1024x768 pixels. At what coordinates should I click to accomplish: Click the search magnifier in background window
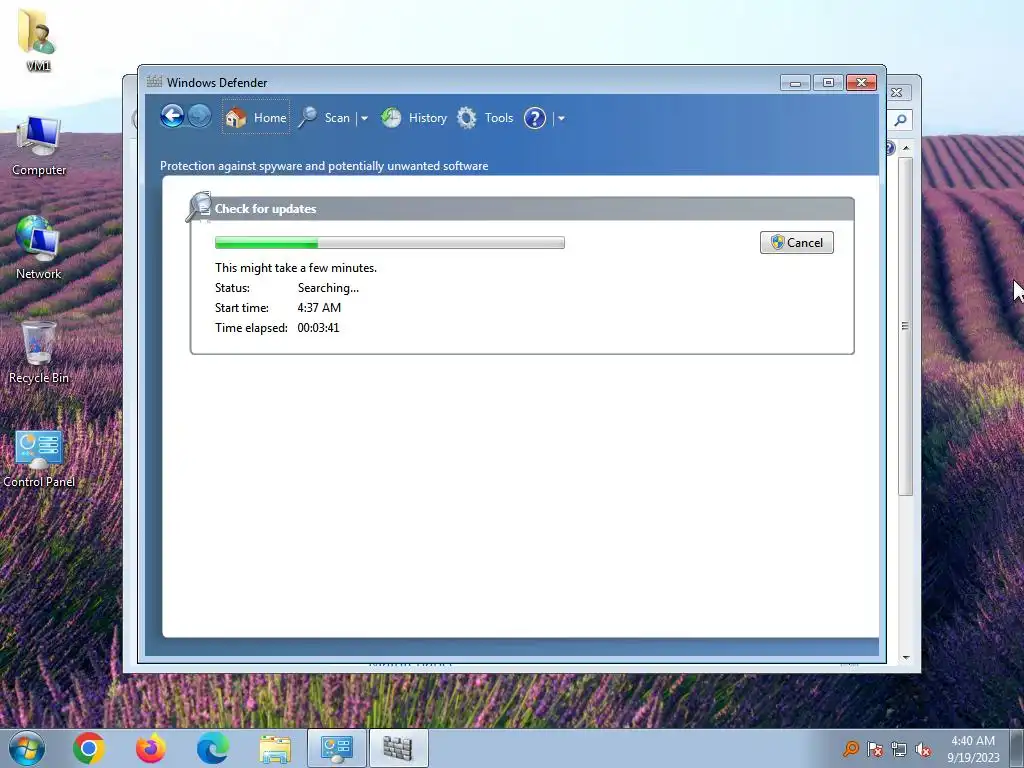coord(900,120)
